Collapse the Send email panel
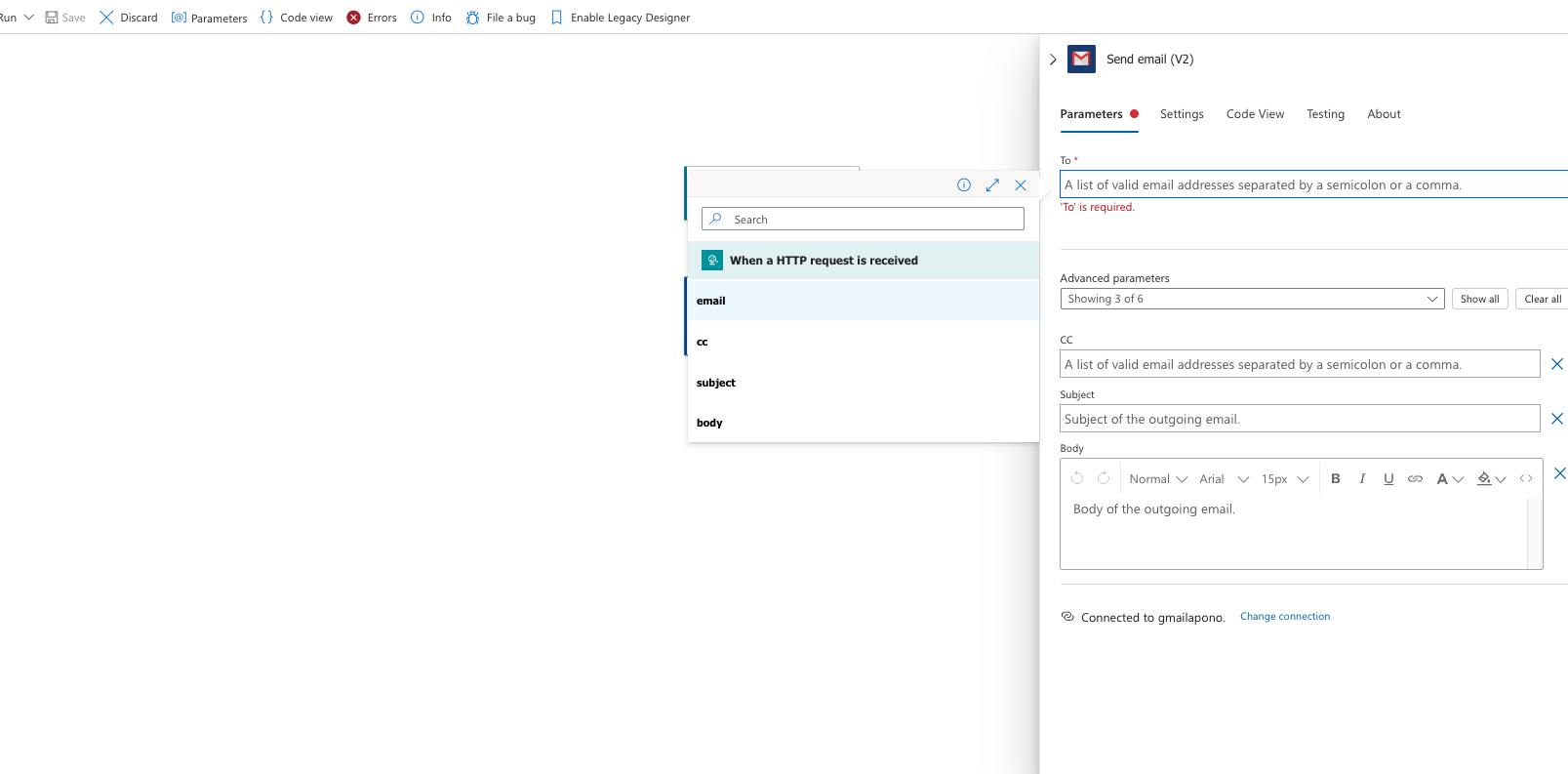1568x774 pixels. point(1053,60)
